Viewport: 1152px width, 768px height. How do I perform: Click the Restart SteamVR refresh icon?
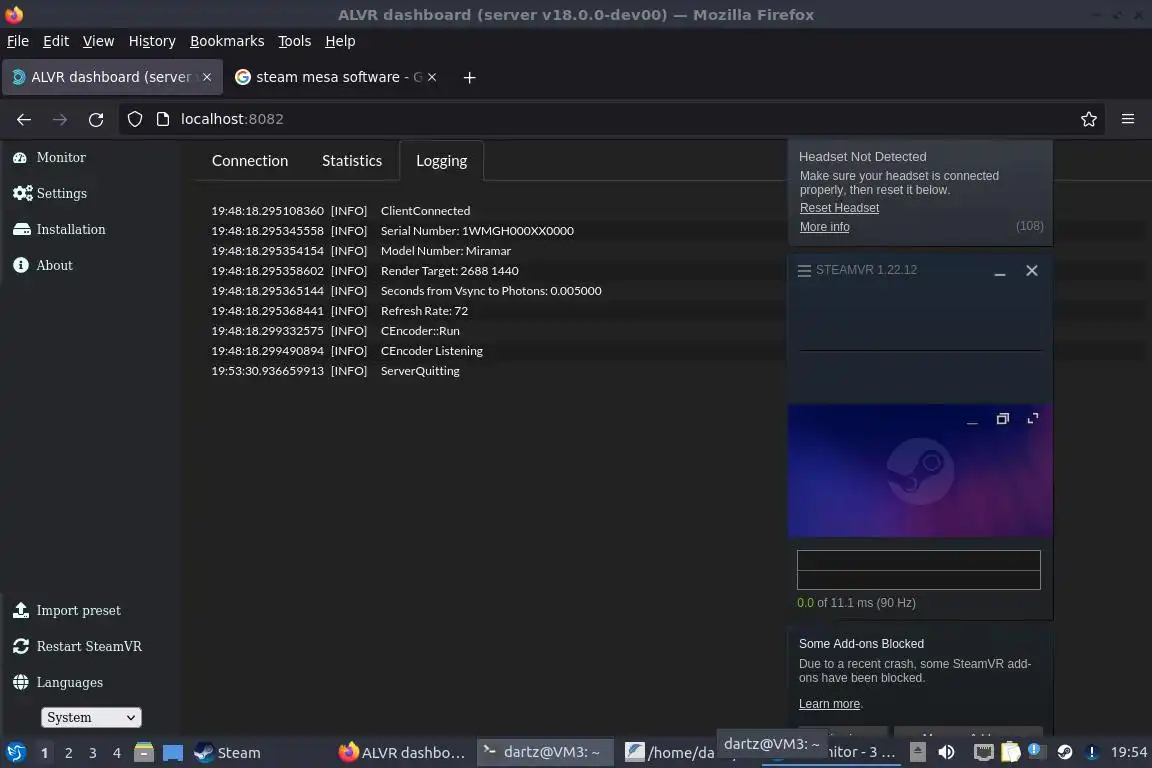click(21, 646)
